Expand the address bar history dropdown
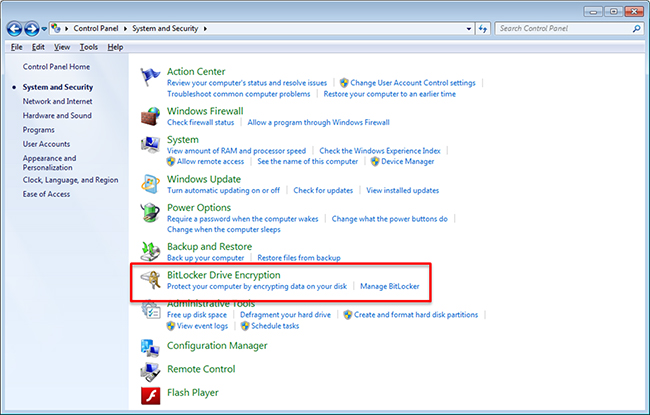 [469, 29]
